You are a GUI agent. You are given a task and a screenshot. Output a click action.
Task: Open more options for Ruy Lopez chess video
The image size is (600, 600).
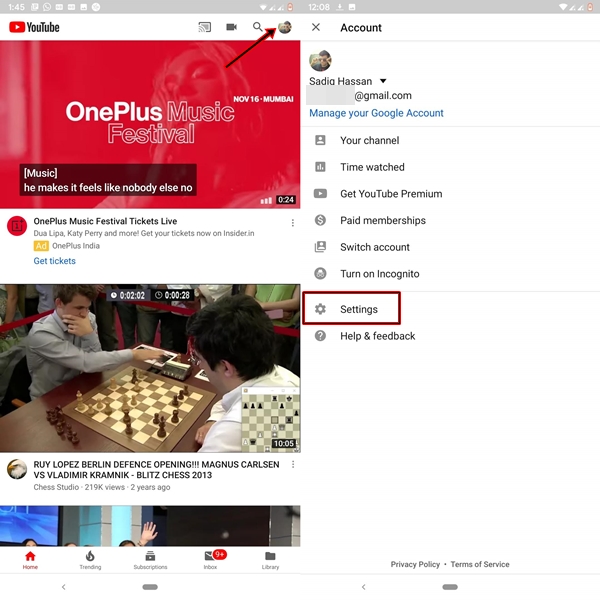pos(293,465)
